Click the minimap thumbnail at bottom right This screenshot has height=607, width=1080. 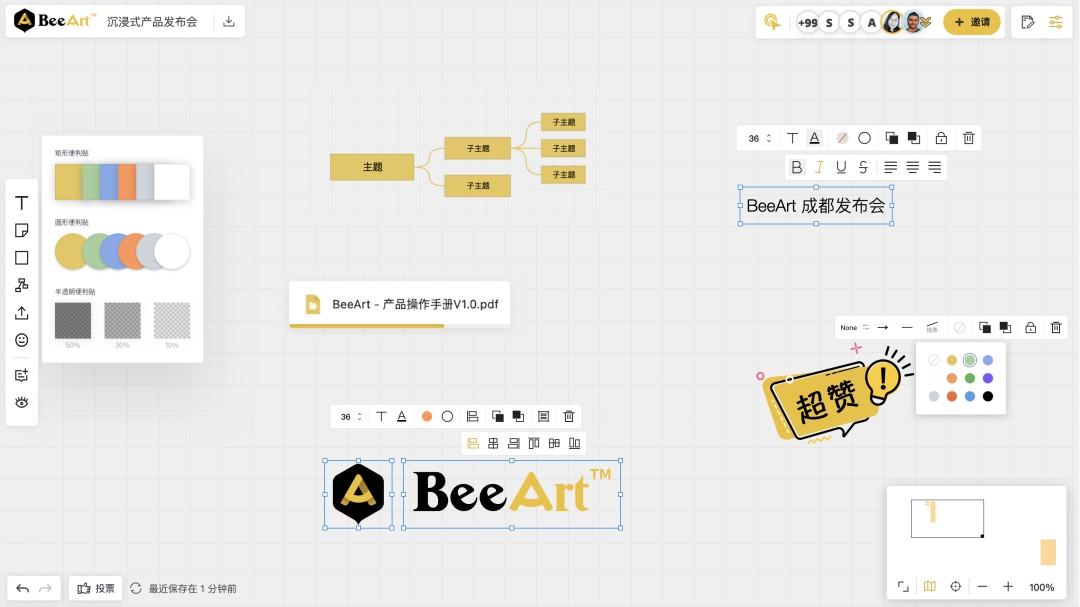[947, 518]
